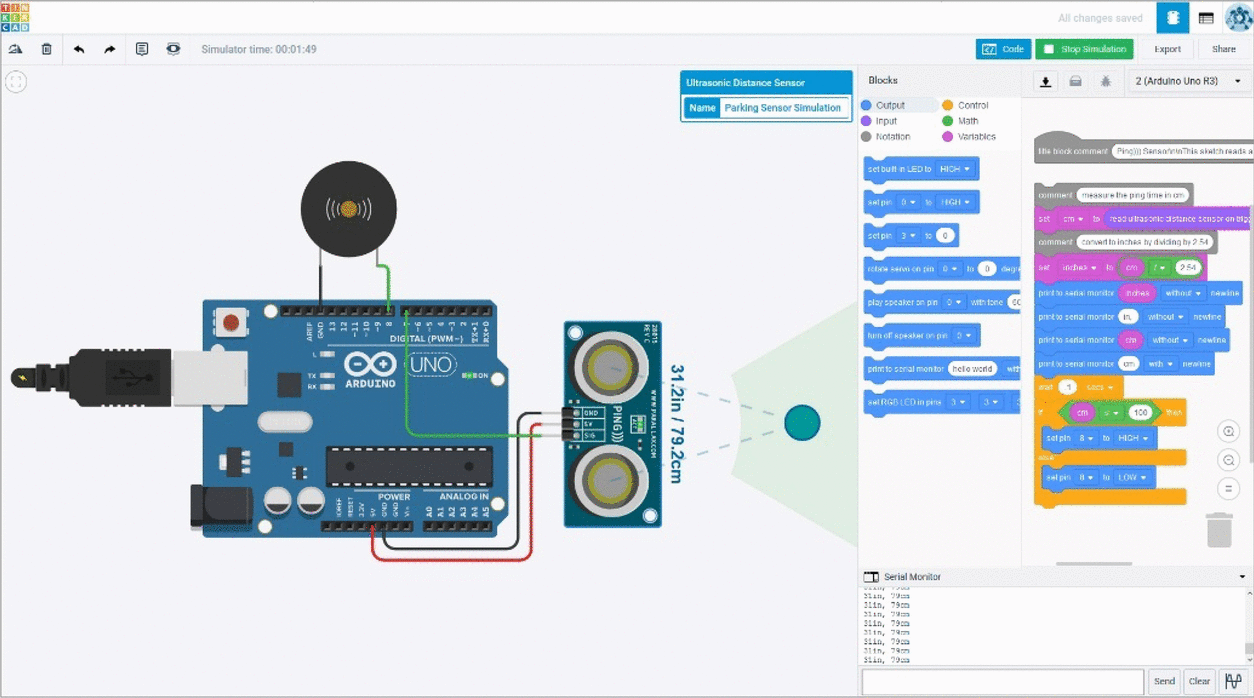1254x698 pixels.
Task: Open the Code editor panel
Action: [1003, 49]
